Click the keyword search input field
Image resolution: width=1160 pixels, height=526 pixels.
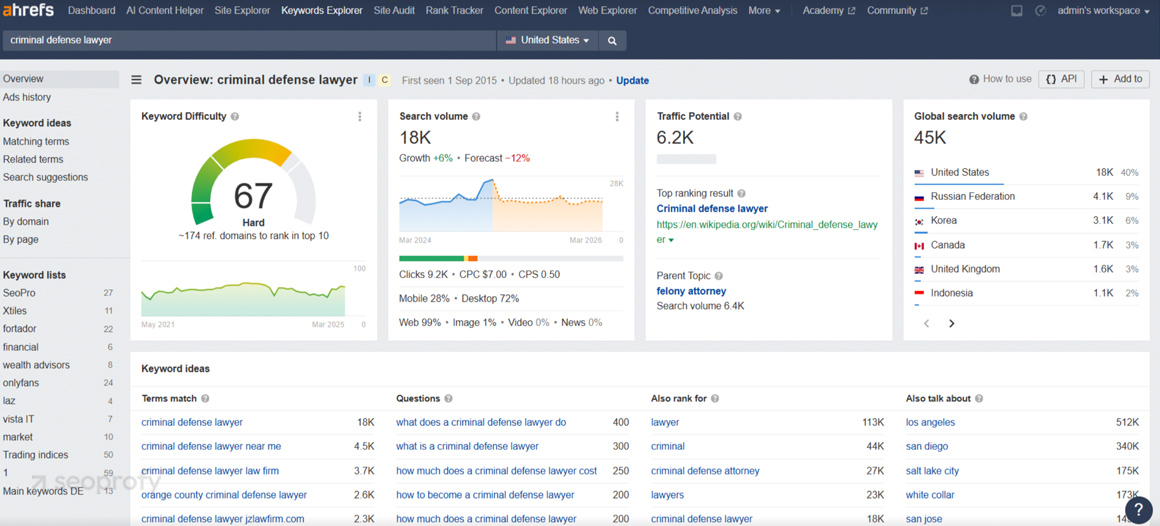pyautogui.click(x=248, y=41)
